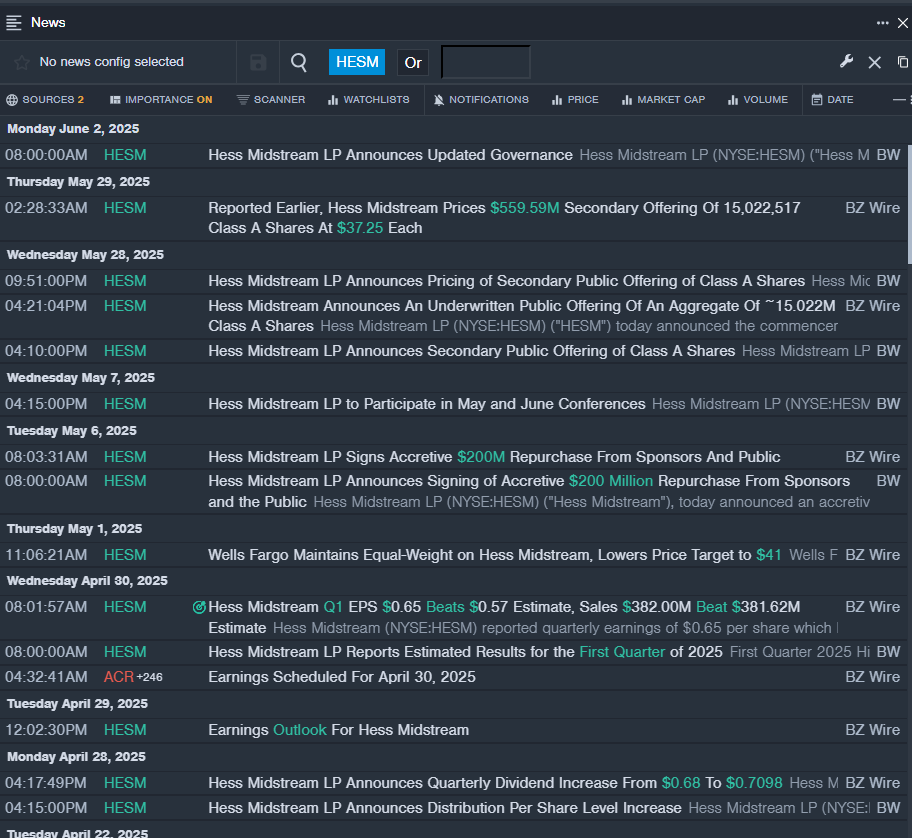Click the 11:06:21AM timestamp
Viewport: 912px width, 838px height.
(x=46, y=555)
